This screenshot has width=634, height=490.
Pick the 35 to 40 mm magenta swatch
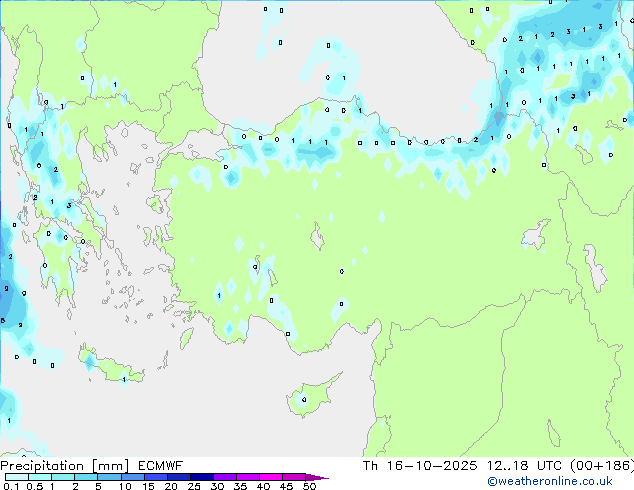click(x=247, y=477)
